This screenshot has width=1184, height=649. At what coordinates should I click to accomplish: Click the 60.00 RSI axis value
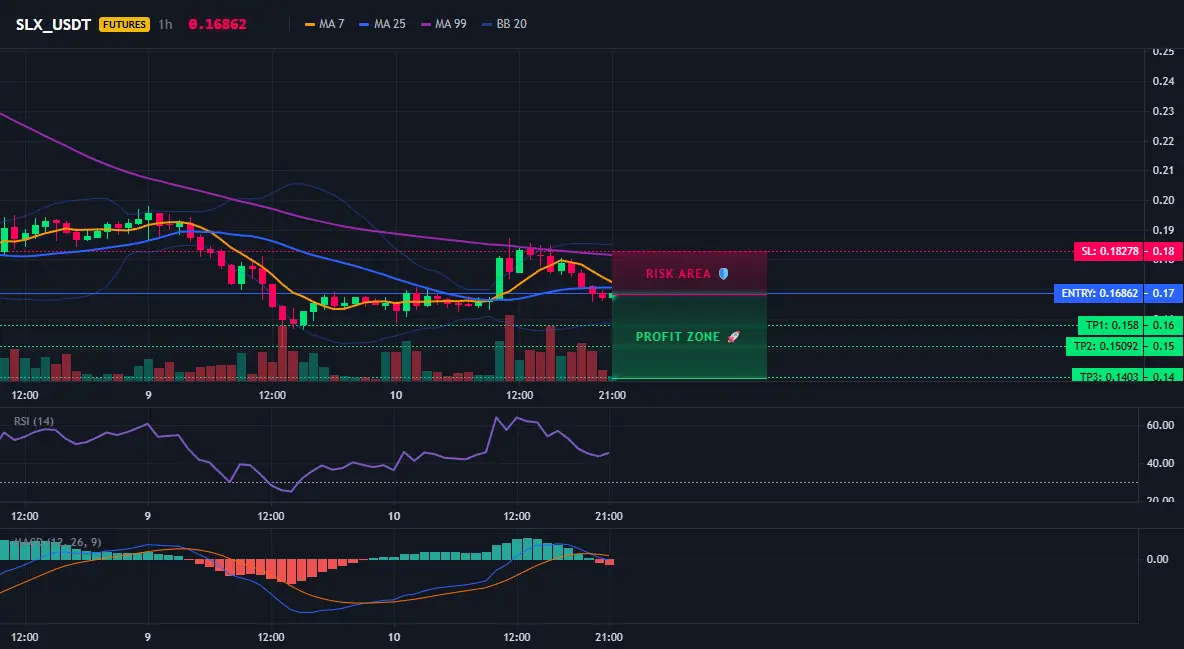click(x=1160, y=425)
